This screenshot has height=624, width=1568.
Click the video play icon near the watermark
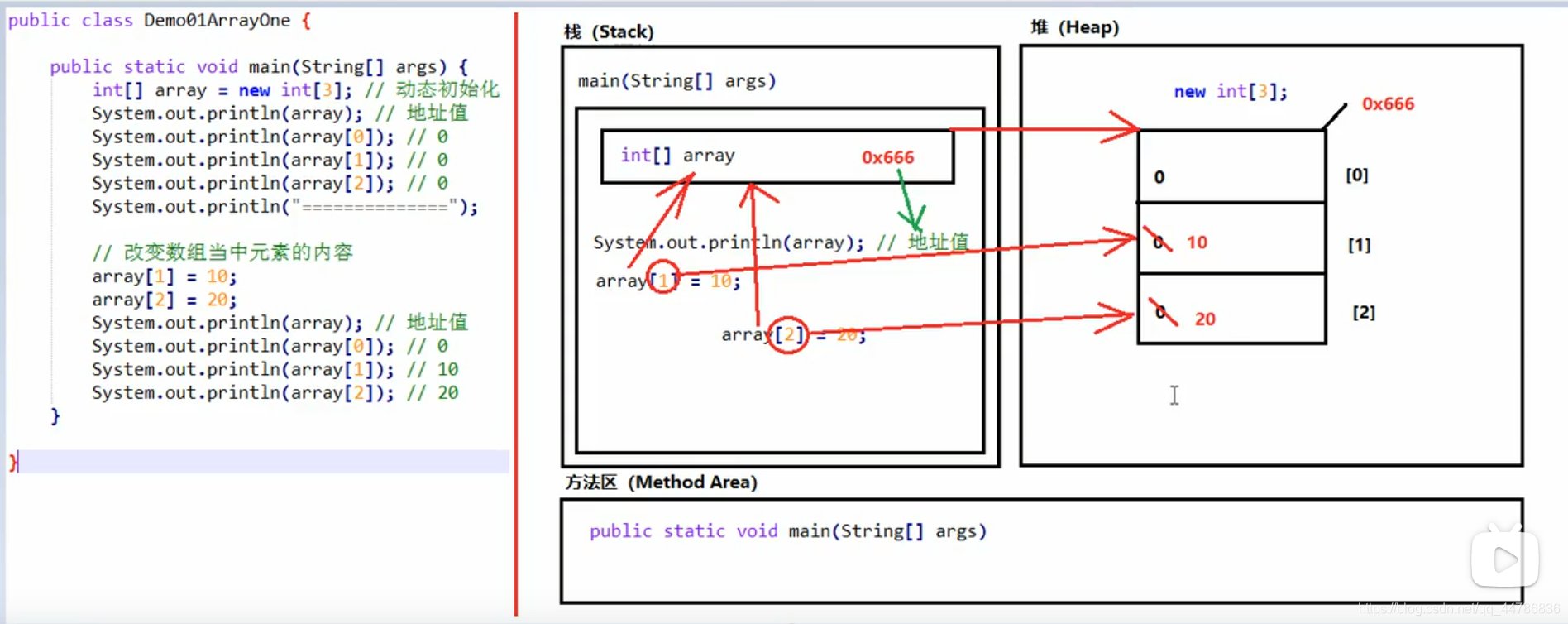tap(1504, 559)
